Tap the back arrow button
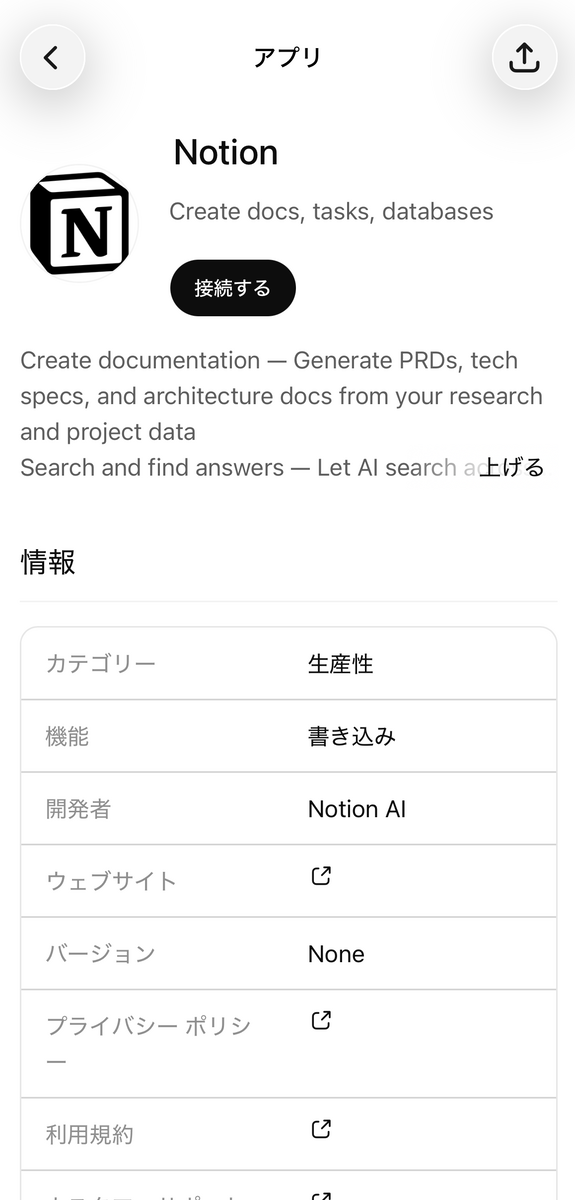This screenshot has height=1200, width=575. pos(52,58)
